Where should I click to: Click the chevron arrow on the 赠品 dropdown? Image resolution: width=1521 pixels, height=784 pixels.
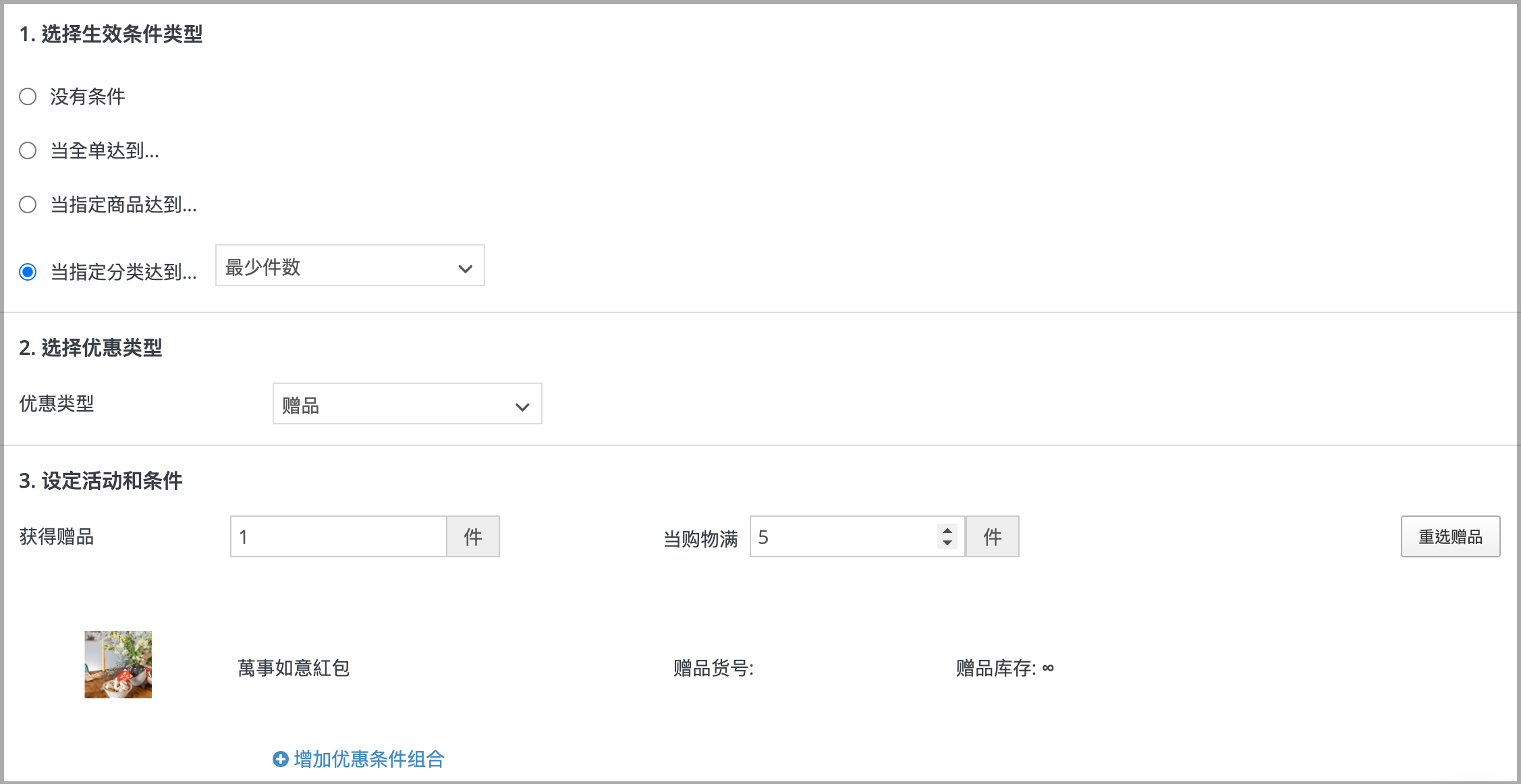coord(522,407)
